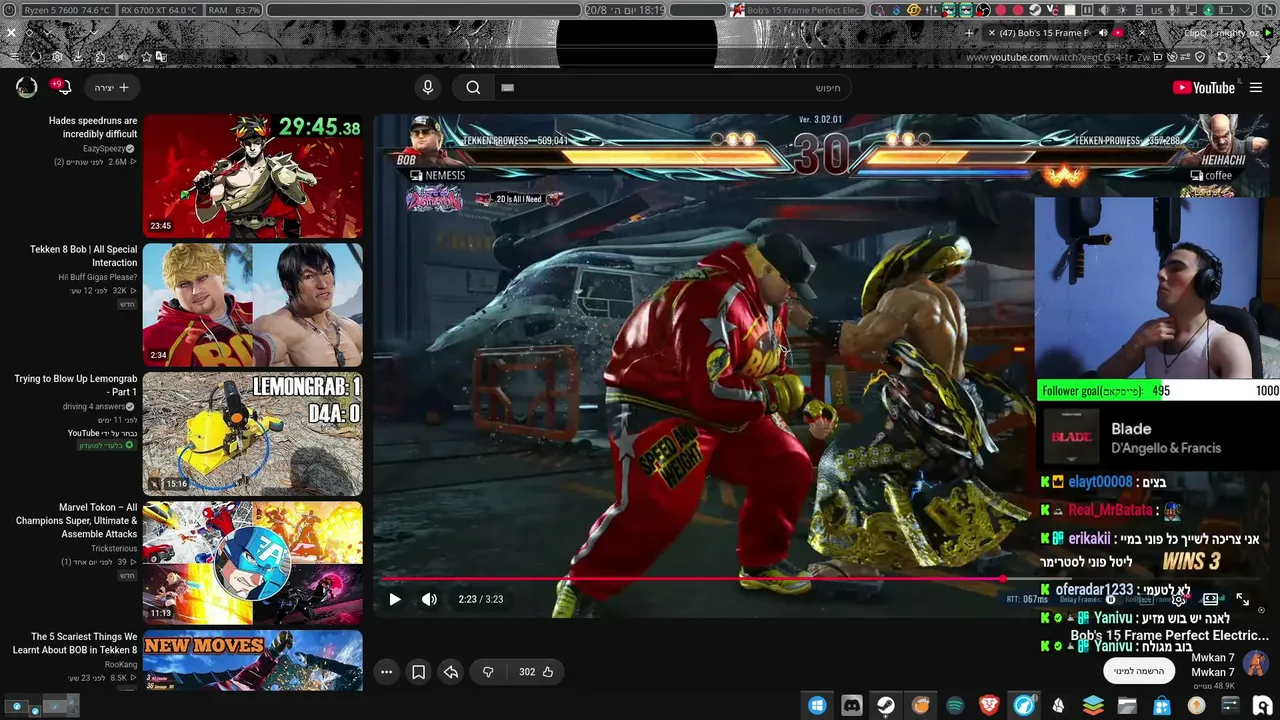Screen dimensions: 1280x720
Task: Switch the player to theater mode
Action: 1210,599
